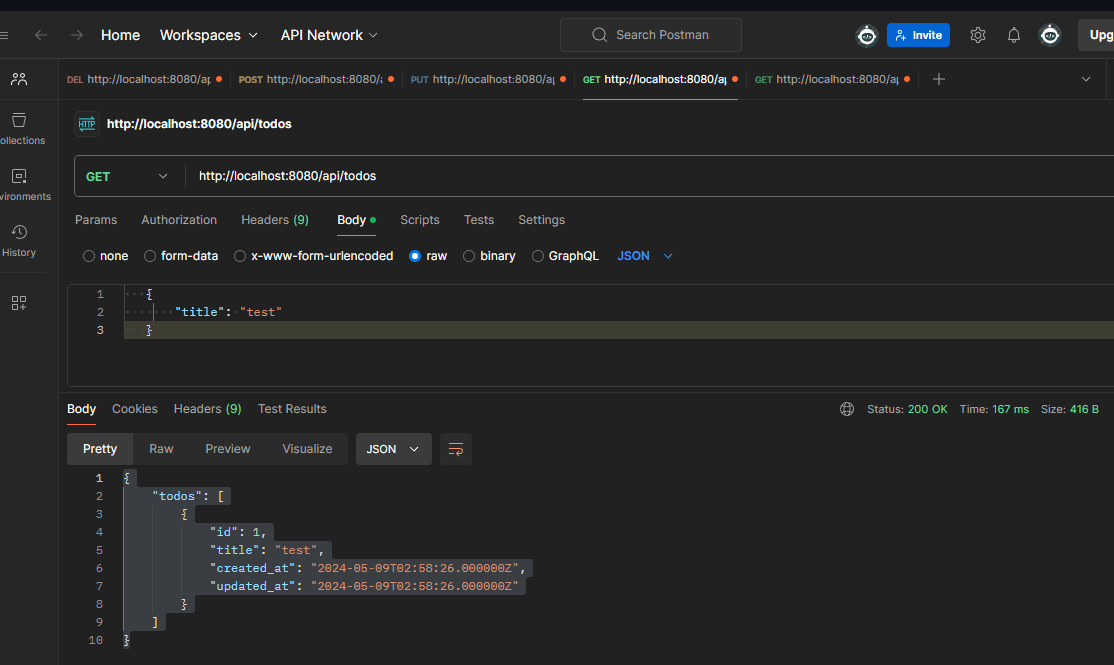
Task: Click the search magnifier icon
Action: tap(599, 35)
